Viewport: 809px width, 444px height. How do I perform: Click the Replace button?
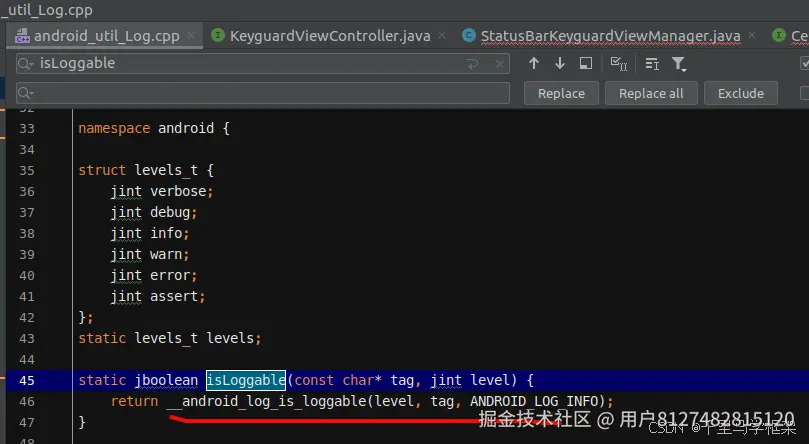[561, 93]
